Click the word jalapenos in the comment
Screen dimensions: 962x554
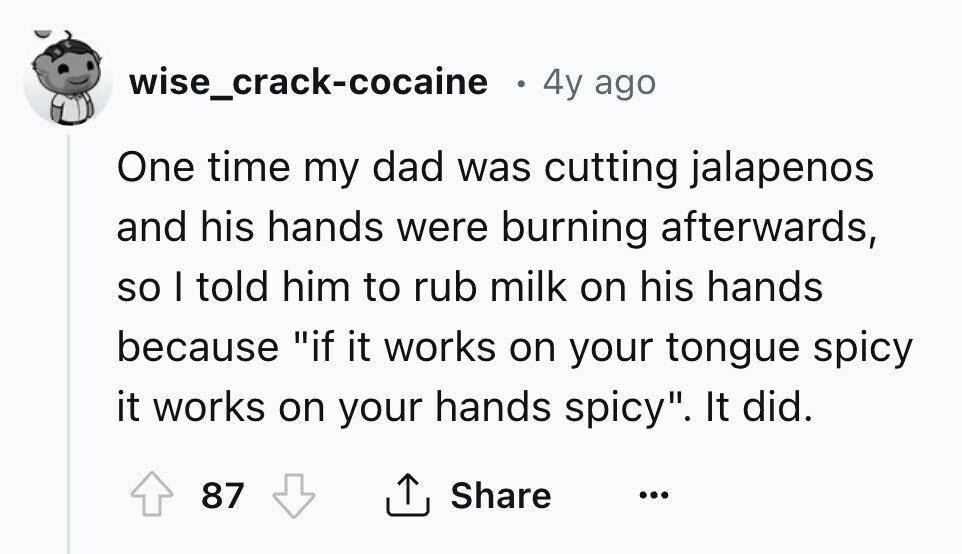(783, 168)
